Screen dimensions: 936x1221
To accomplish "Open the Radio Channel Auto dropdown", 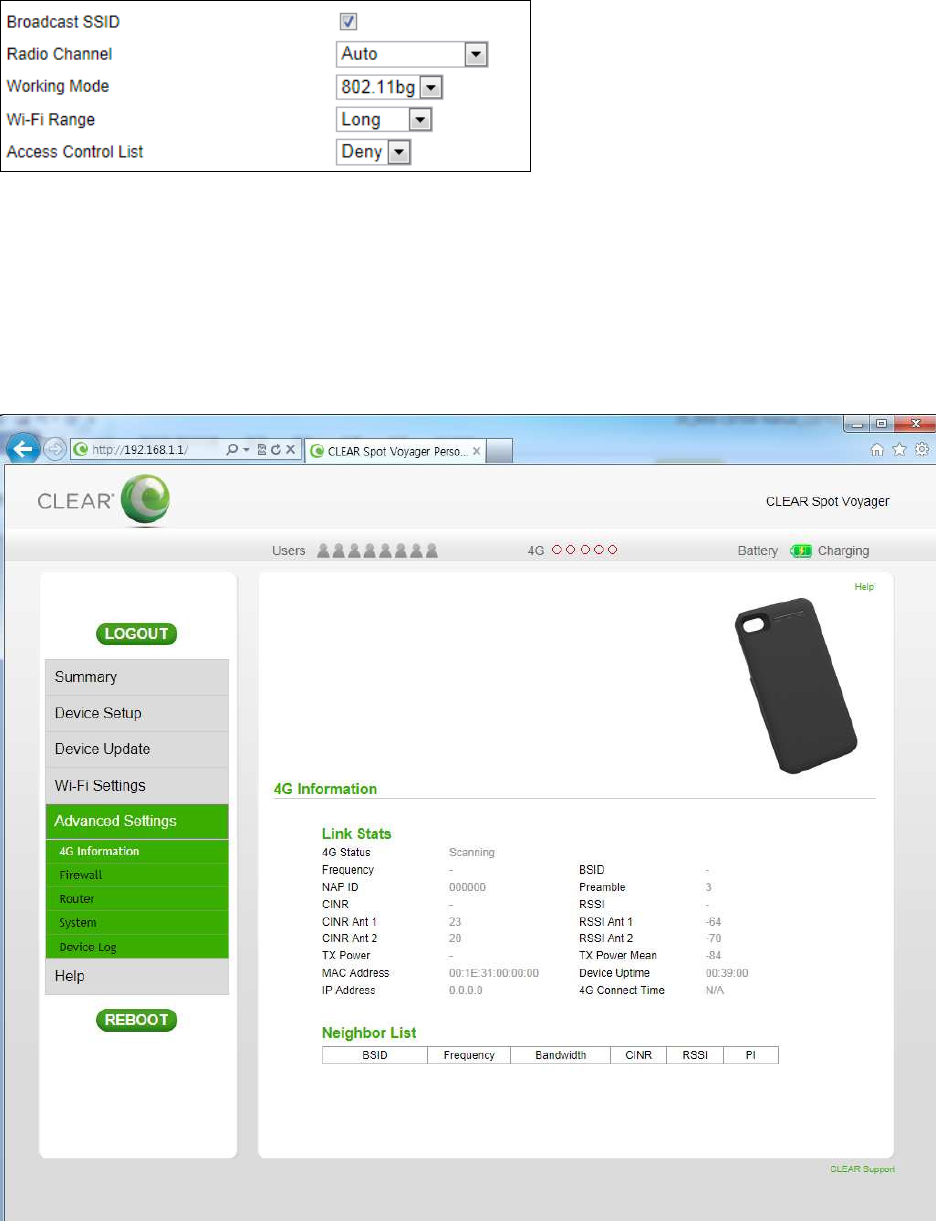I will click(412, 54).
